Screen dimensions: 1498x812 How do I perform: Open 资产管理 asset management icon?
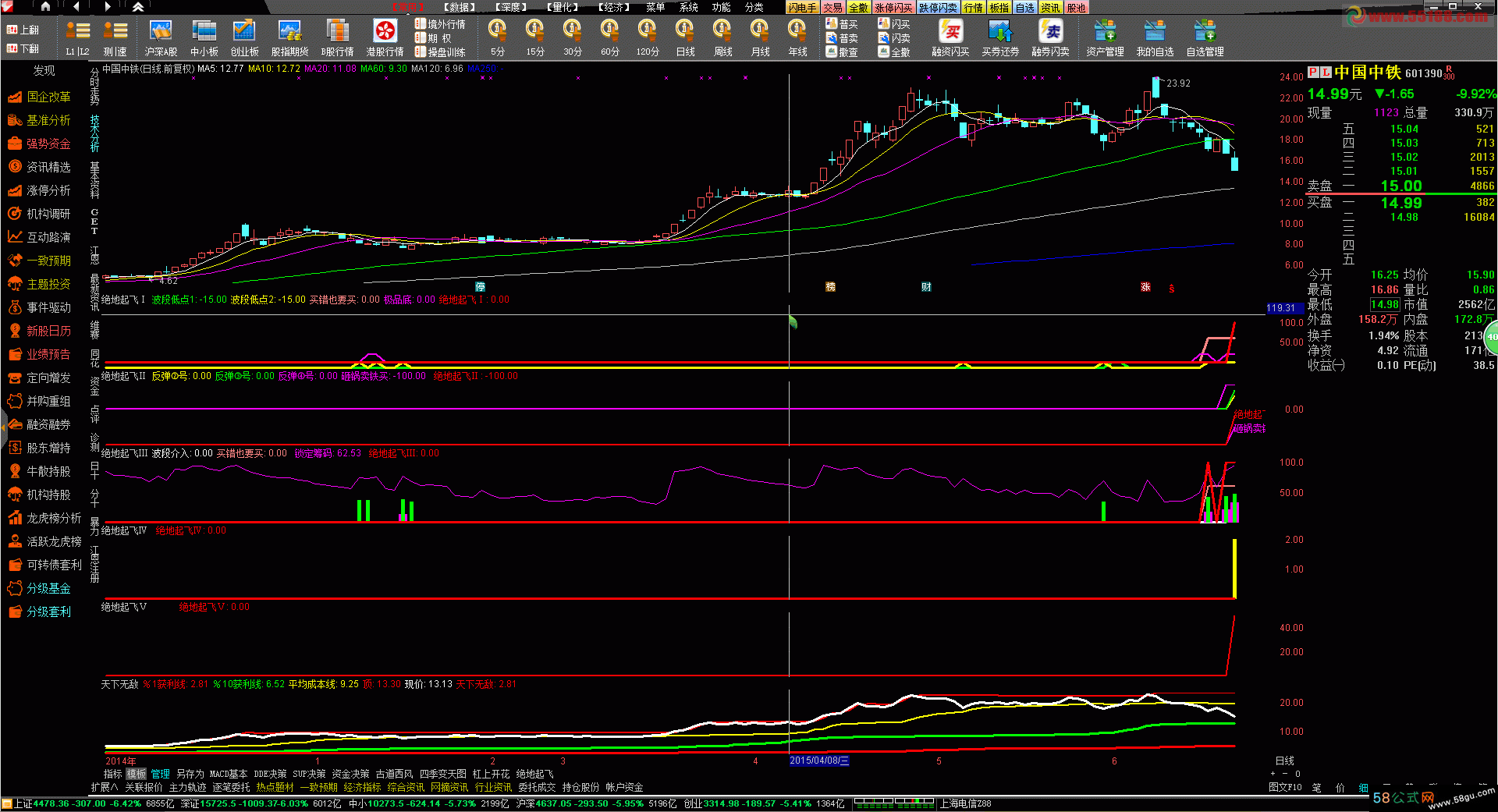tap(1105, 37)
